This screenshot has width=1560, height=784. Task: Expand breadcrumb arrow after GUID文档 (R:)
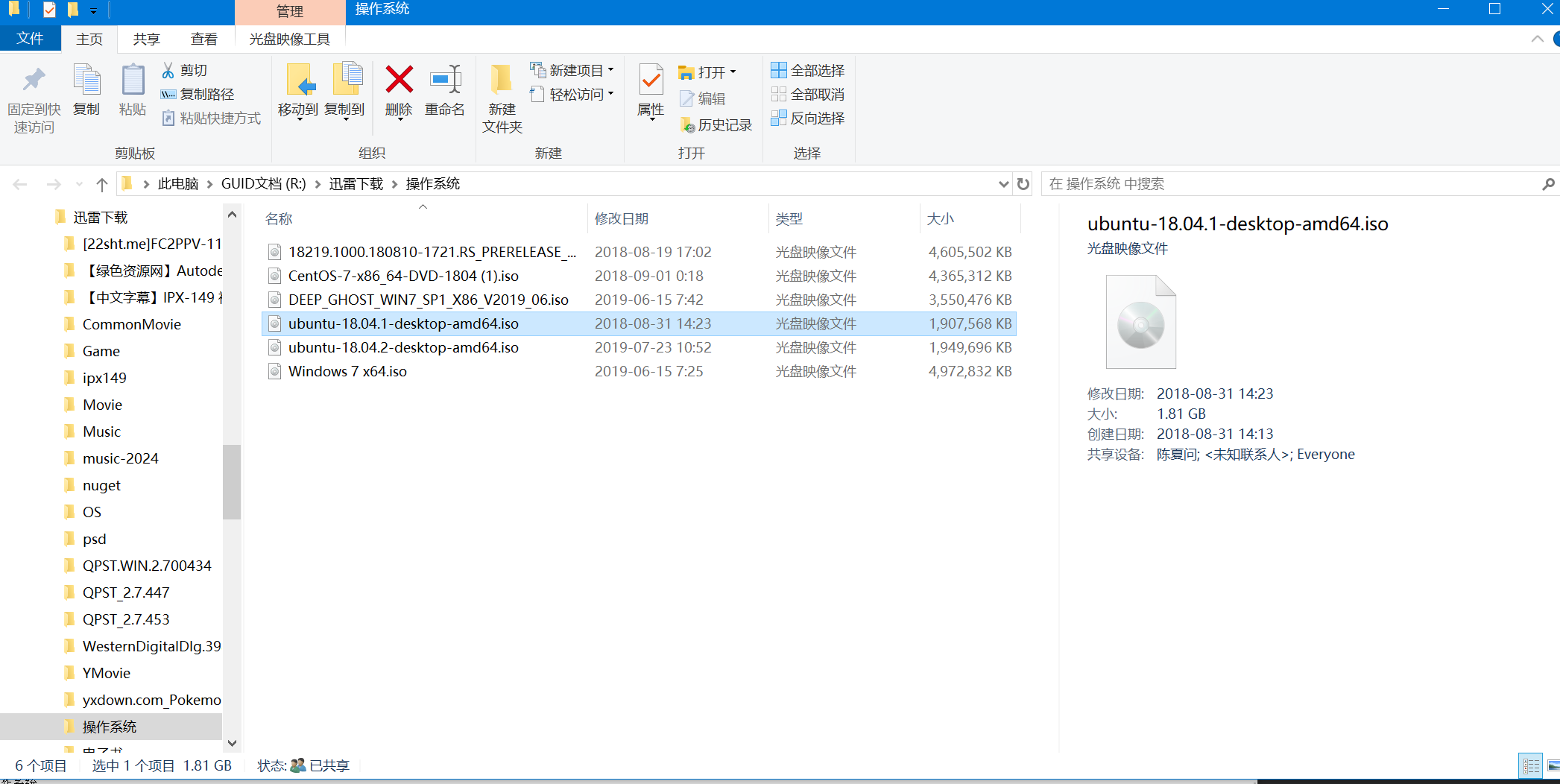click(x=318, y=184)
